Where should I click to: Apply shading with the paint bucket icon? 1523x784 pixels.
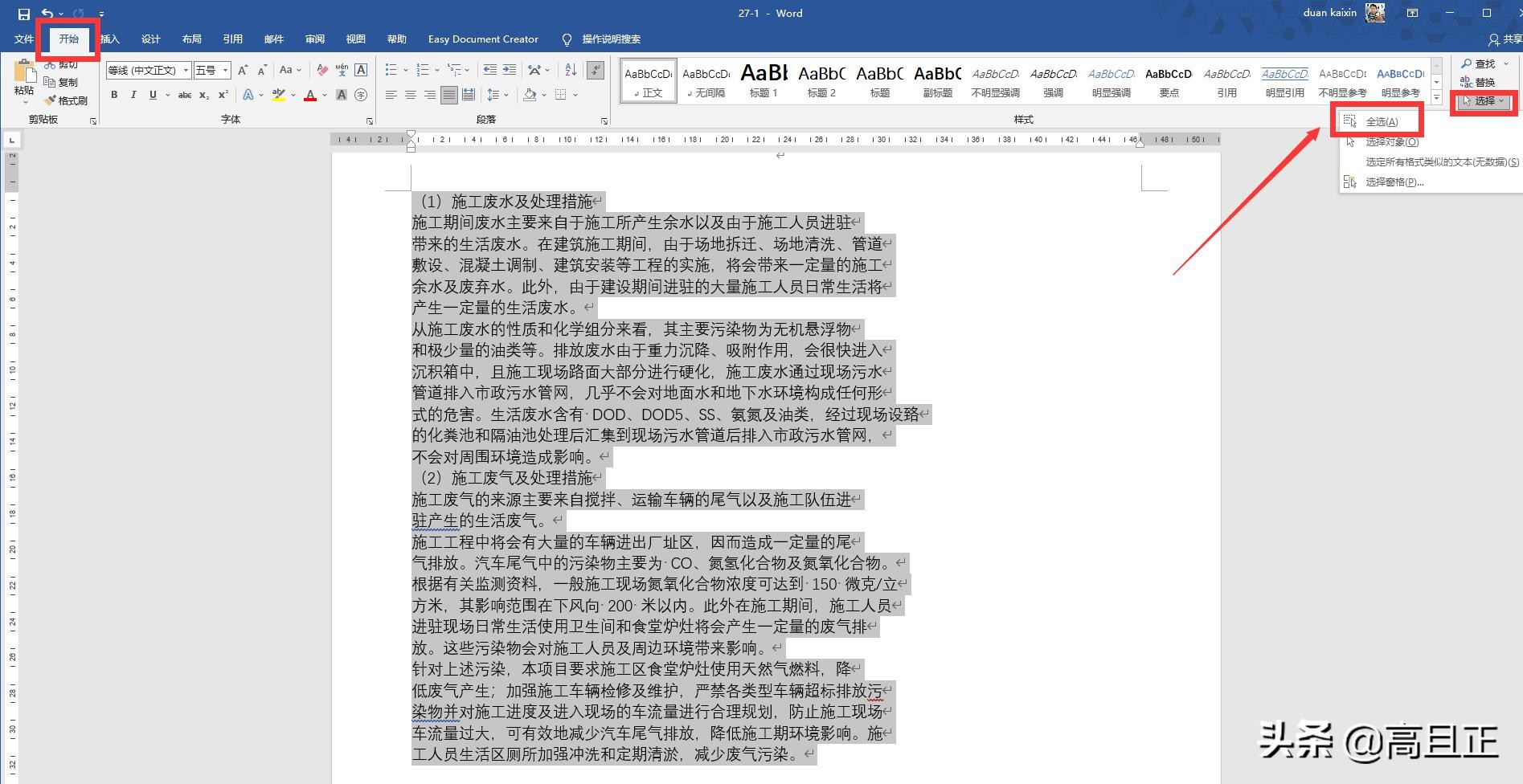[530, 95]
